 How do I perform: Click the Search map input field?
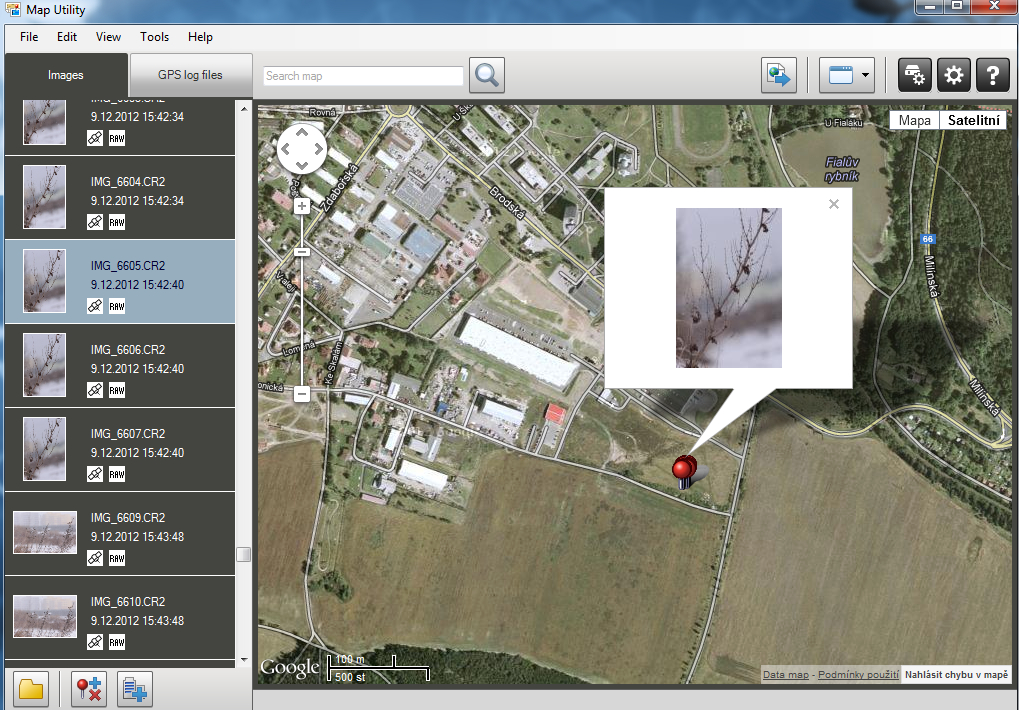363,76
